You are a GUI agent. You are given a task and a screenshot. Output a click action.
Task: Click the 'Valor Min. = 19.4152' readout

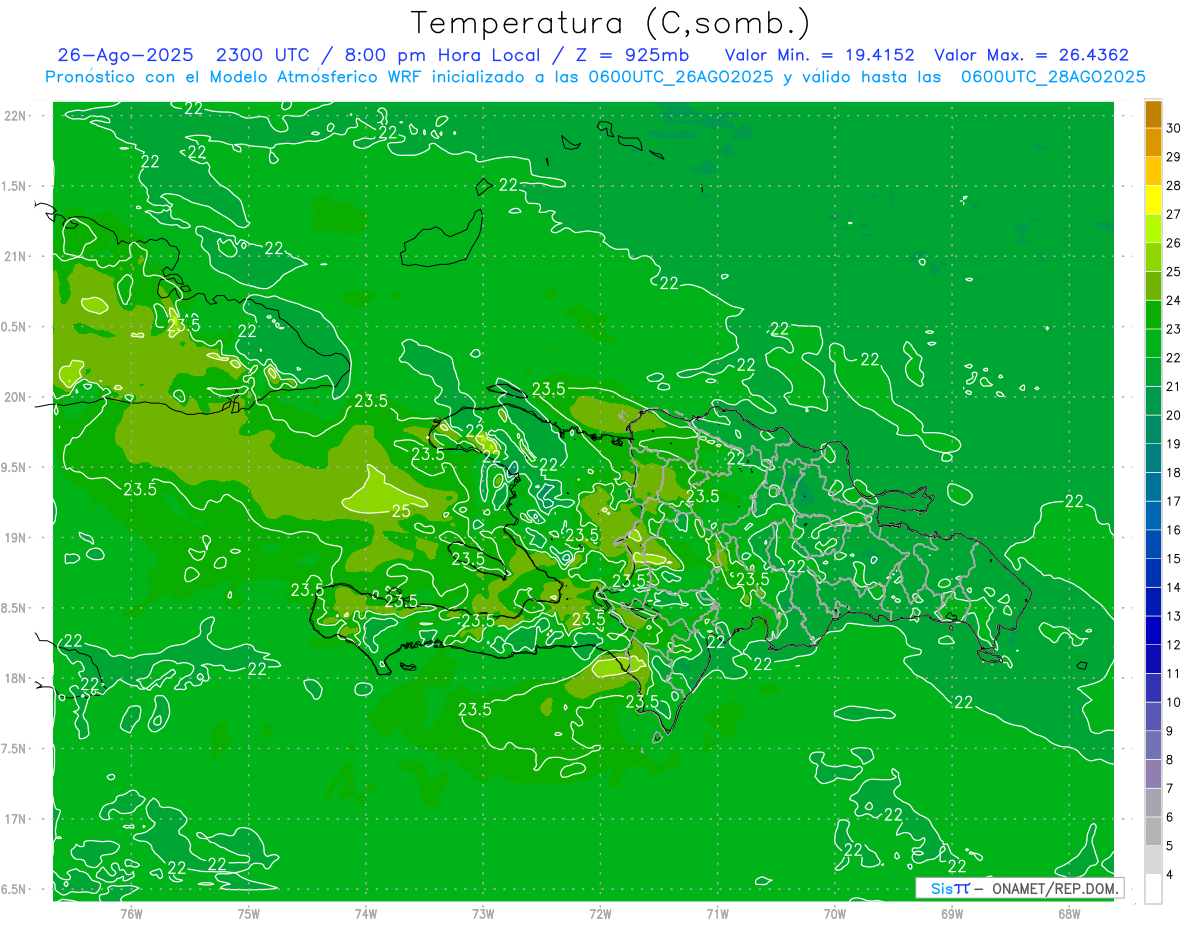coord(819,55)
